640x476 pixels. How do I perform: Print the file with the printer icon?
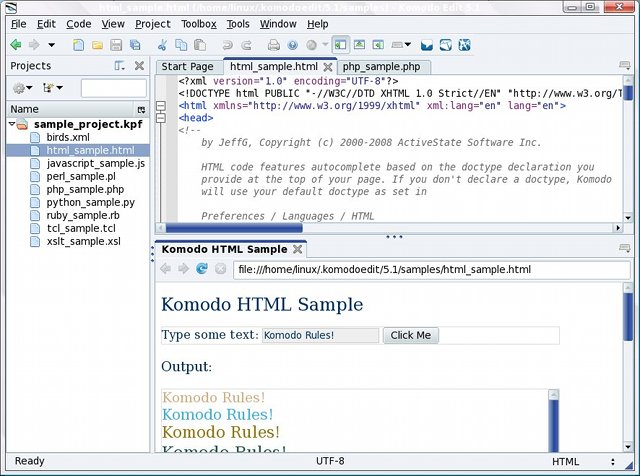tap(273, 45)
